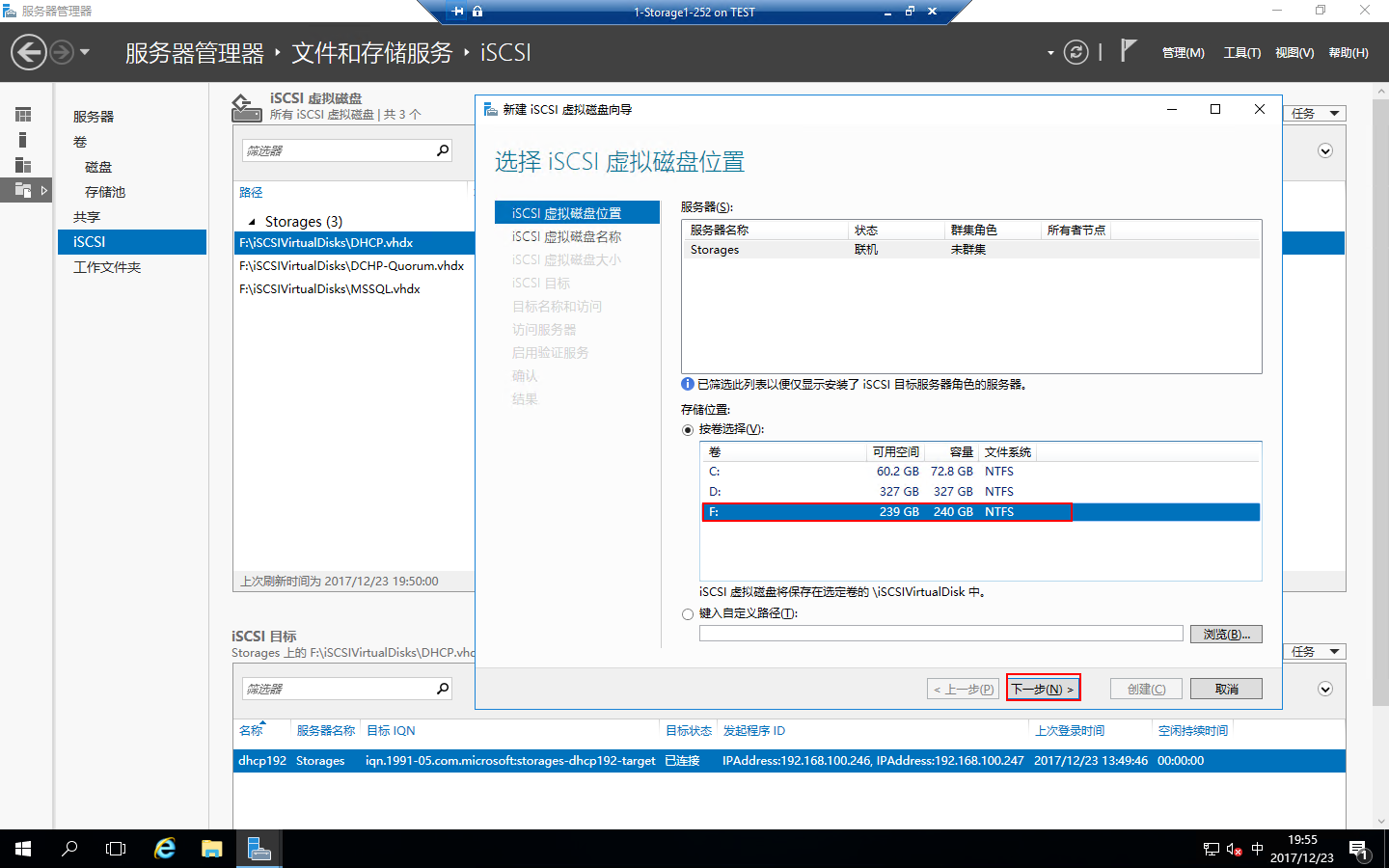1389x868 pixels.
Task: Collapse the Storages (3) group
Action: click(252, 222)
